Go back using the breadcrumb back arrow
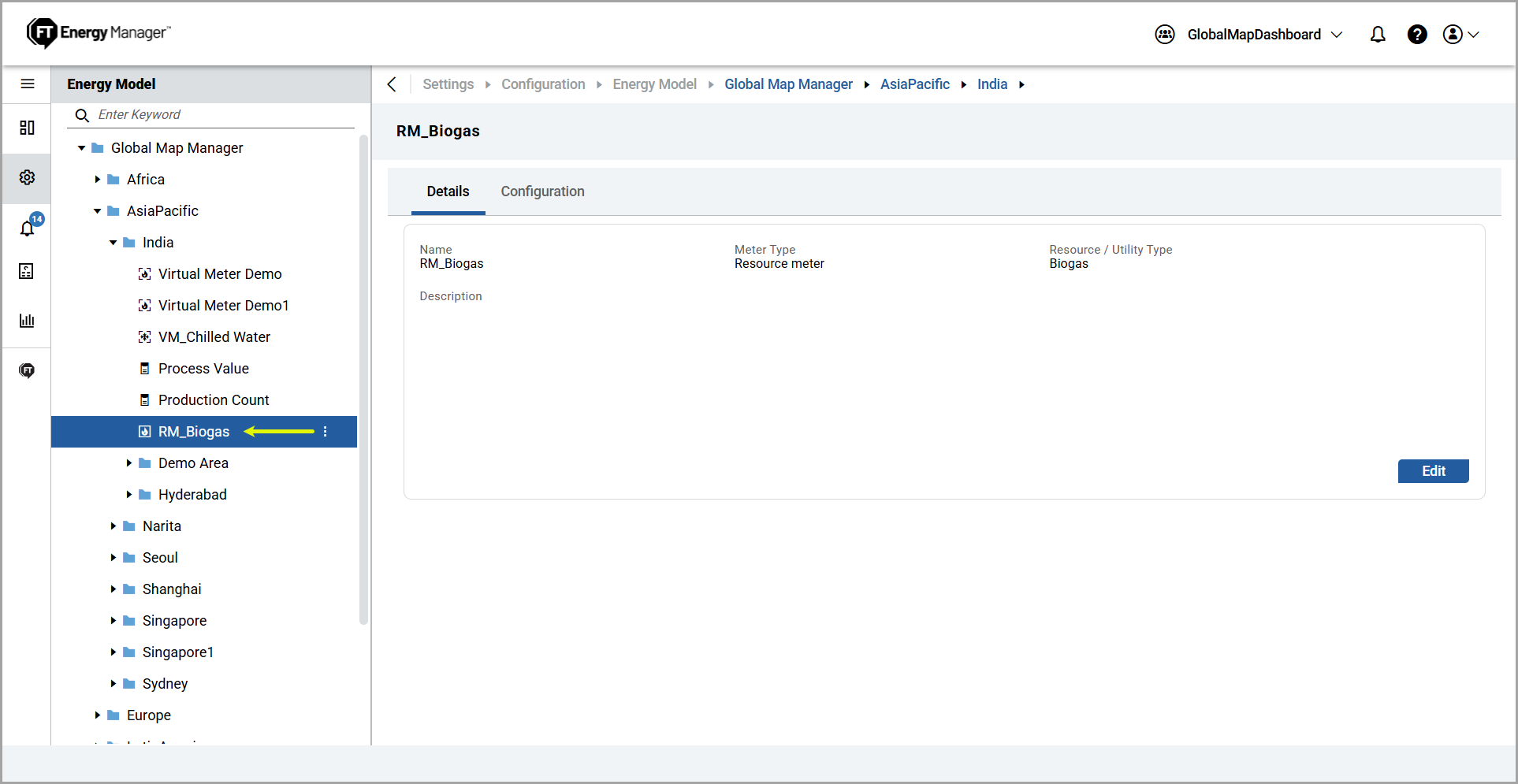Viewport: 1518px width, 784px height. 392,84
